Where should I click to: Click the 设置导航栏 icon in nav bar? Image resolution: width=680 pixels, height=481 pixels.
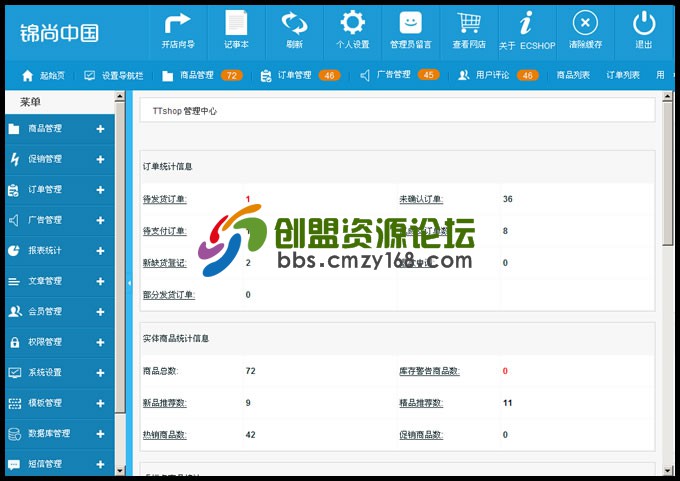pyautogui.click(x=89, y=75)
